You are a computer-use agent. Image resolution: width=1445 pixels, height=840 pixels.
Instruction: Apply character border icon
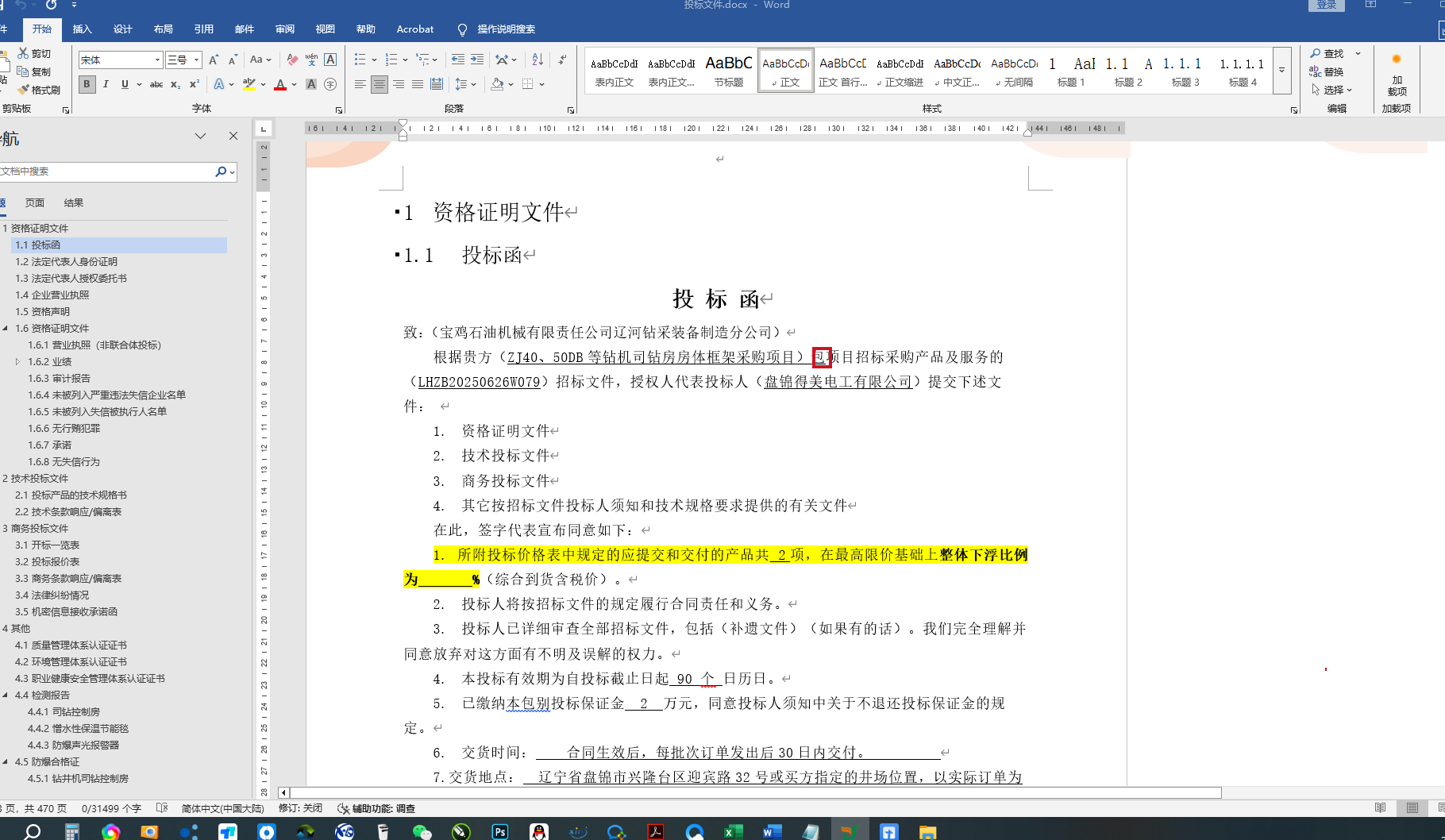coord(330,60)
